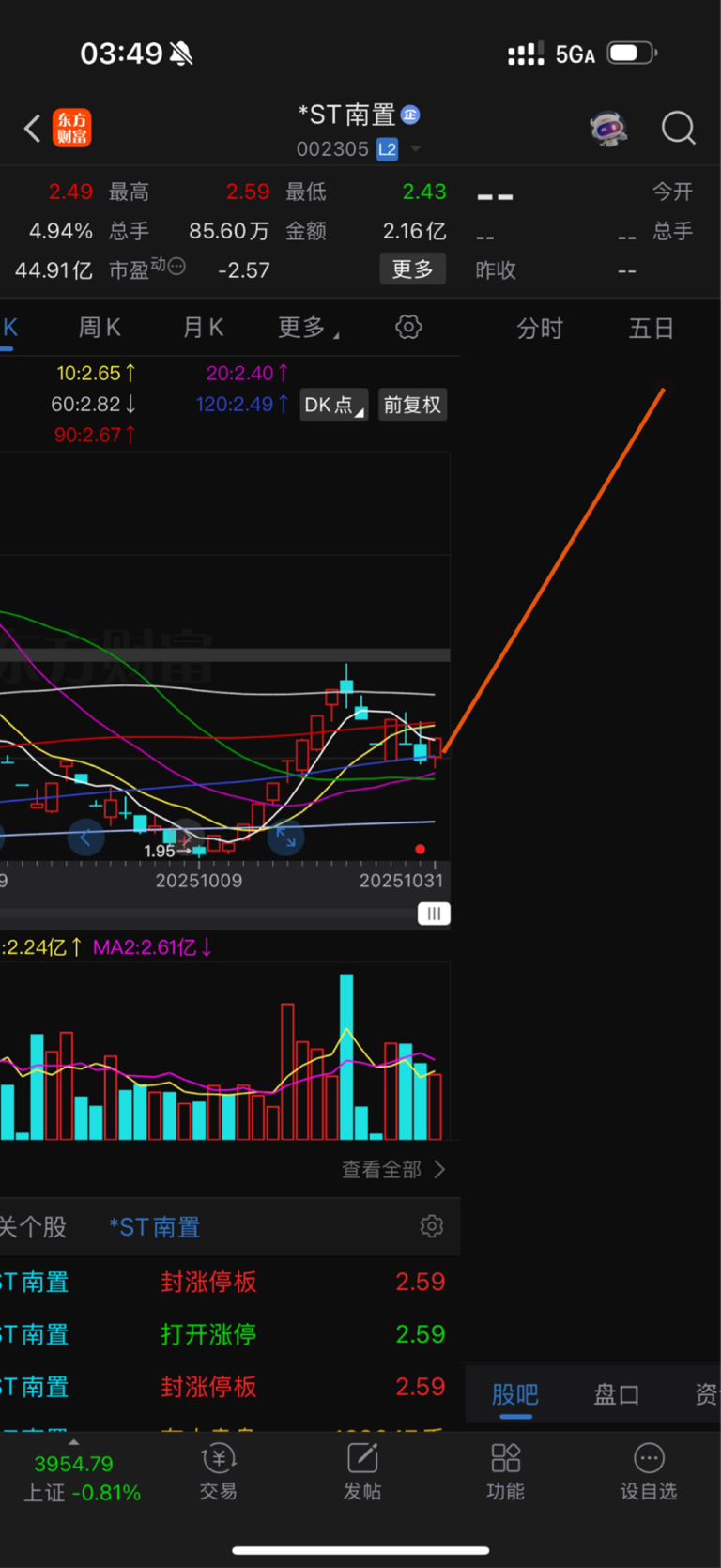Screen dimensions: 721x1568
Task: Tap the red event dot on the chart
Action: pos(420,850)
